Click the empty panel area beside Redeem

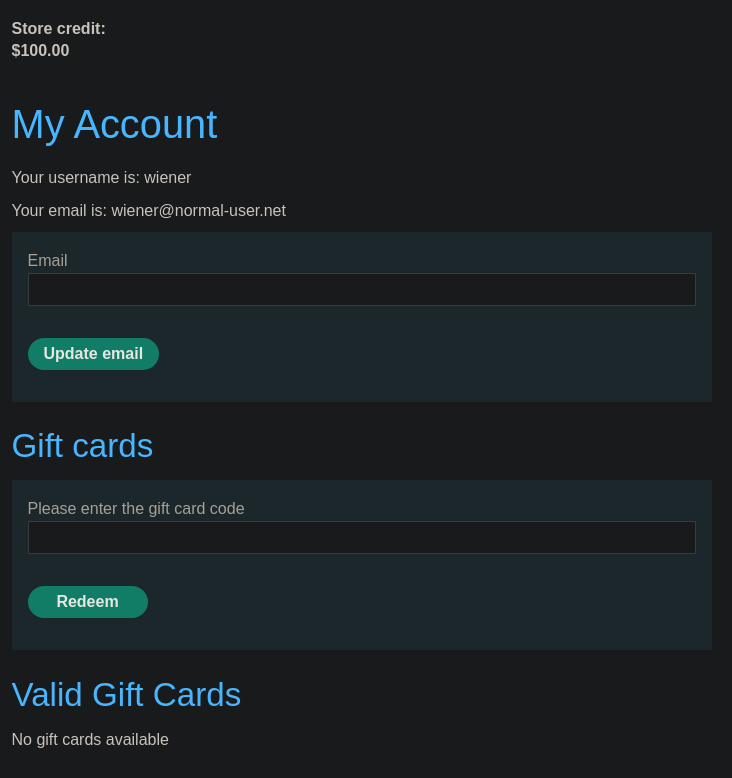[x=427, y=602]
